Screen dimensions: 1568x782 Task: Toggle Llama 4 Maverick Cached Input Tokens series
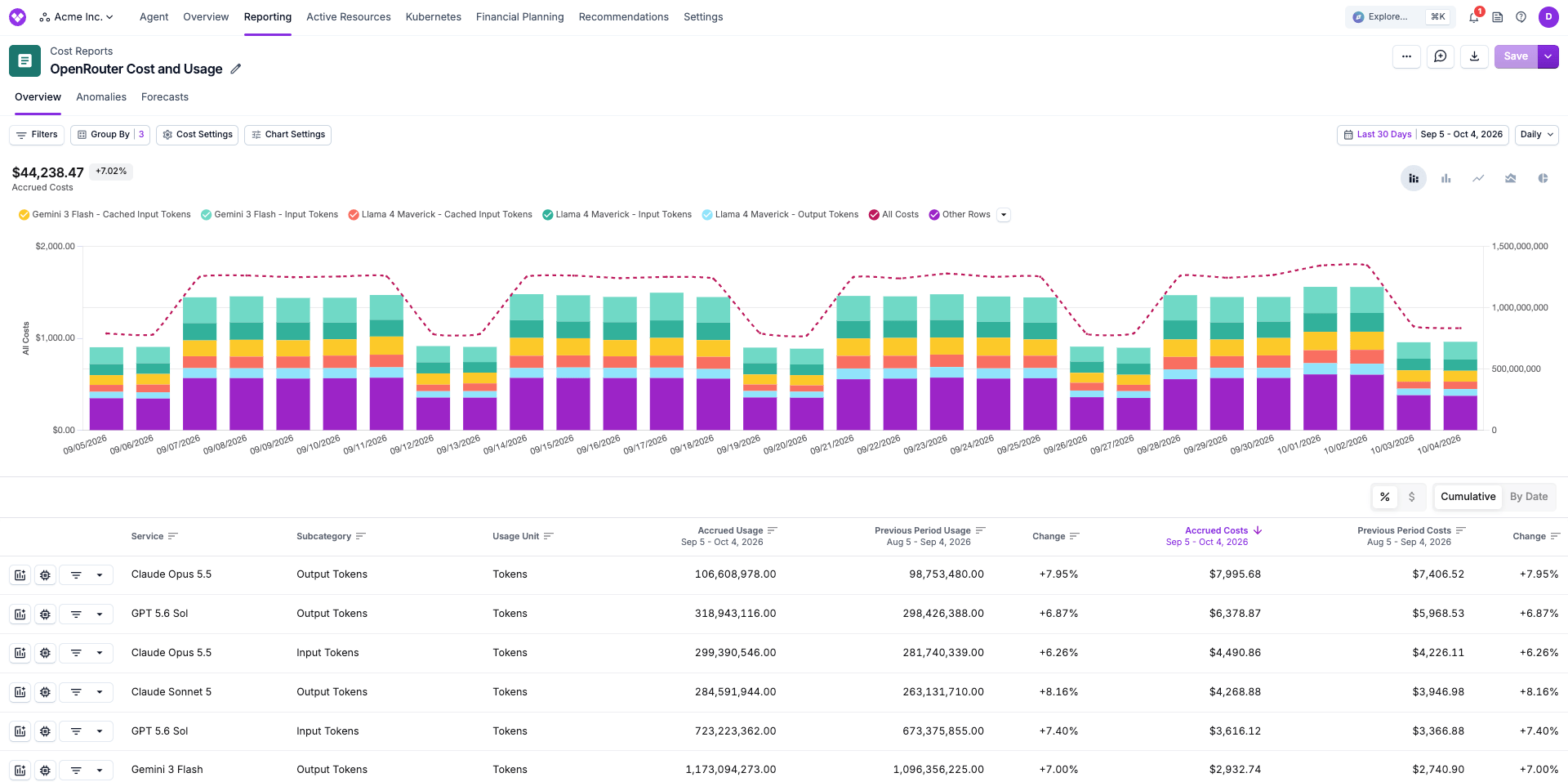click(x=440, y=215)
